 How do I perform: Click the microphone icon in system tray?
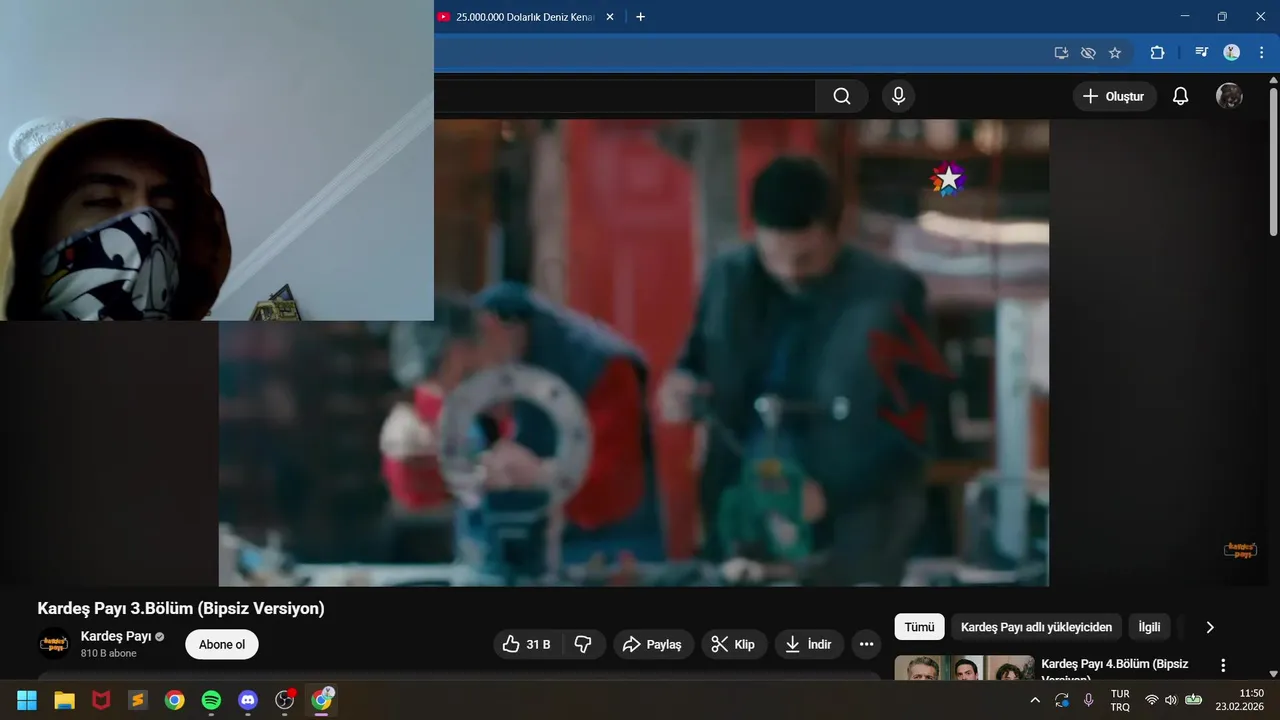[1088, 700]
